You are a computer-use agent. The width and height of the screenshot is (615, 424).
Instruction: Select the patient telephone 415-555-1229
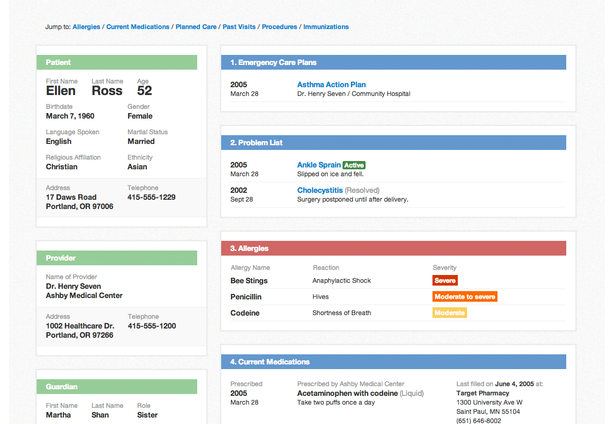(x=151, y=197)
